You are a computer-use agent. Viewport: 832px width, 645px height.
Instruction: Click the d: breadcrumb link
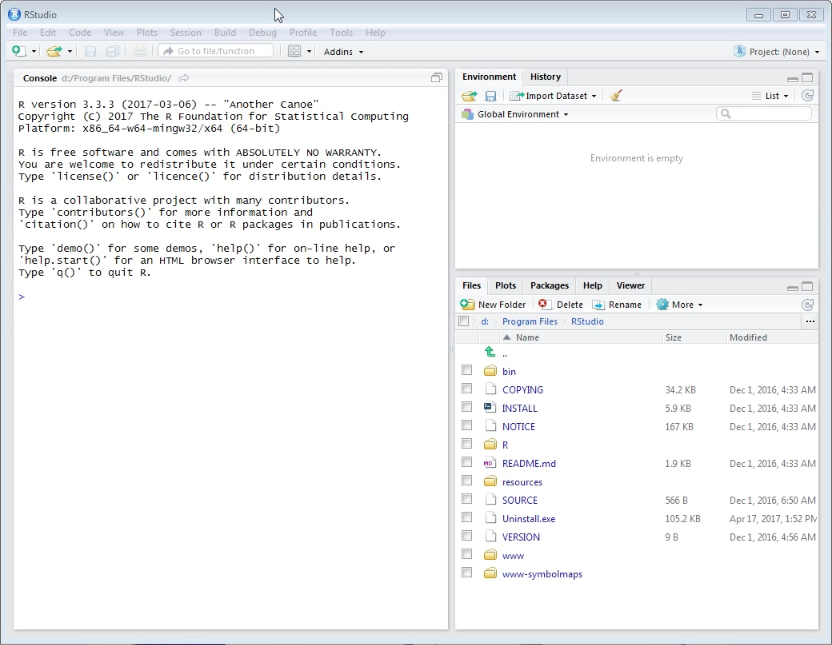(484, 321)
